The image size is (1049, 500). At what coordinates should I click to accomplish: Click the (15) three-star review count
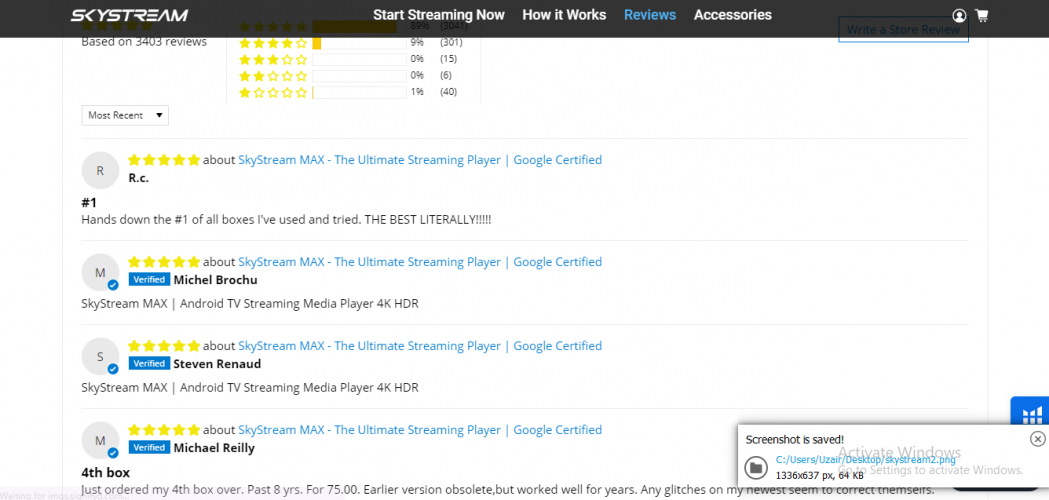coord(449,59)
